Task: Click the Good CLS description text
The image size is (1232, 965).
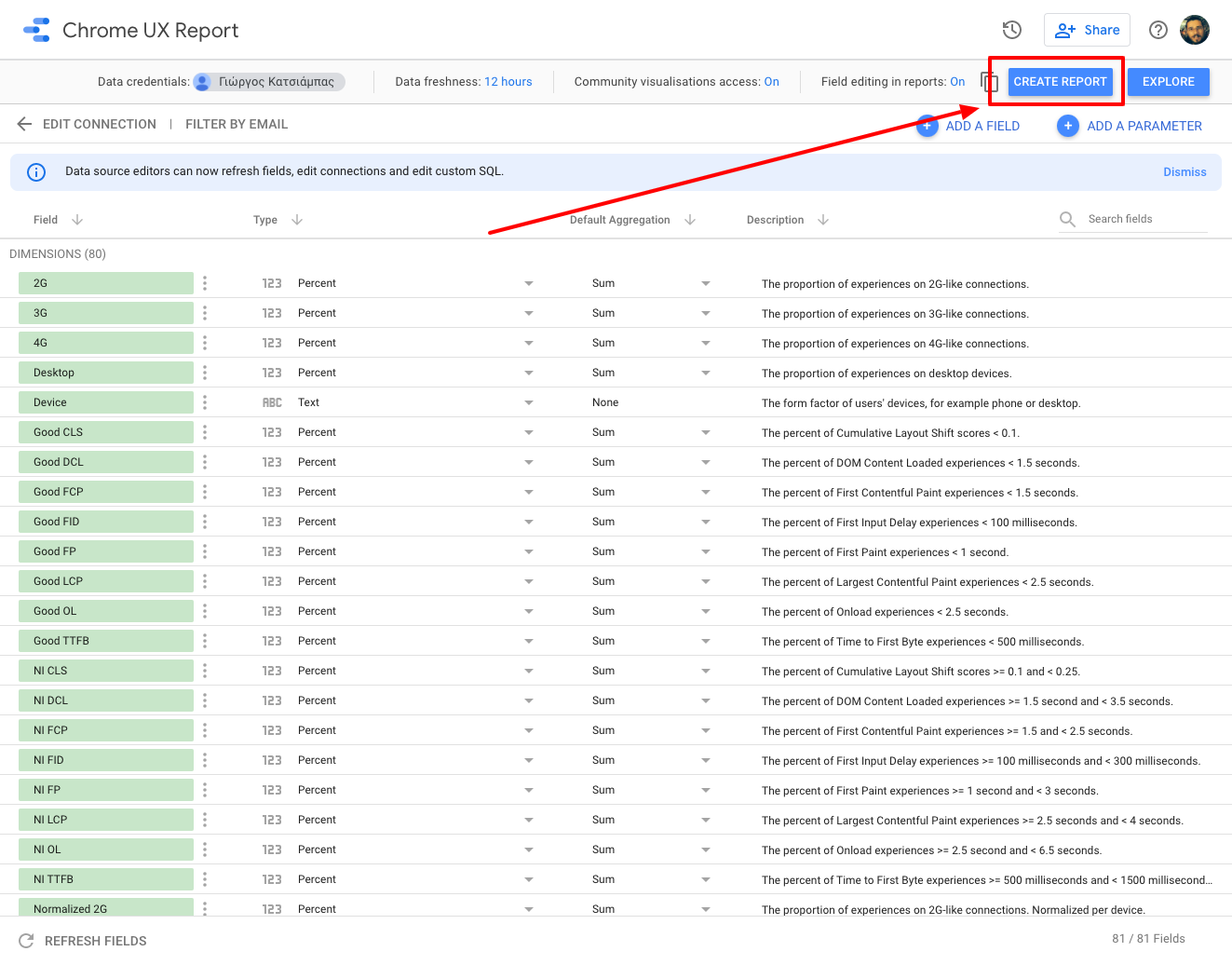Action: pyautogui.click(x=890, y=433)
